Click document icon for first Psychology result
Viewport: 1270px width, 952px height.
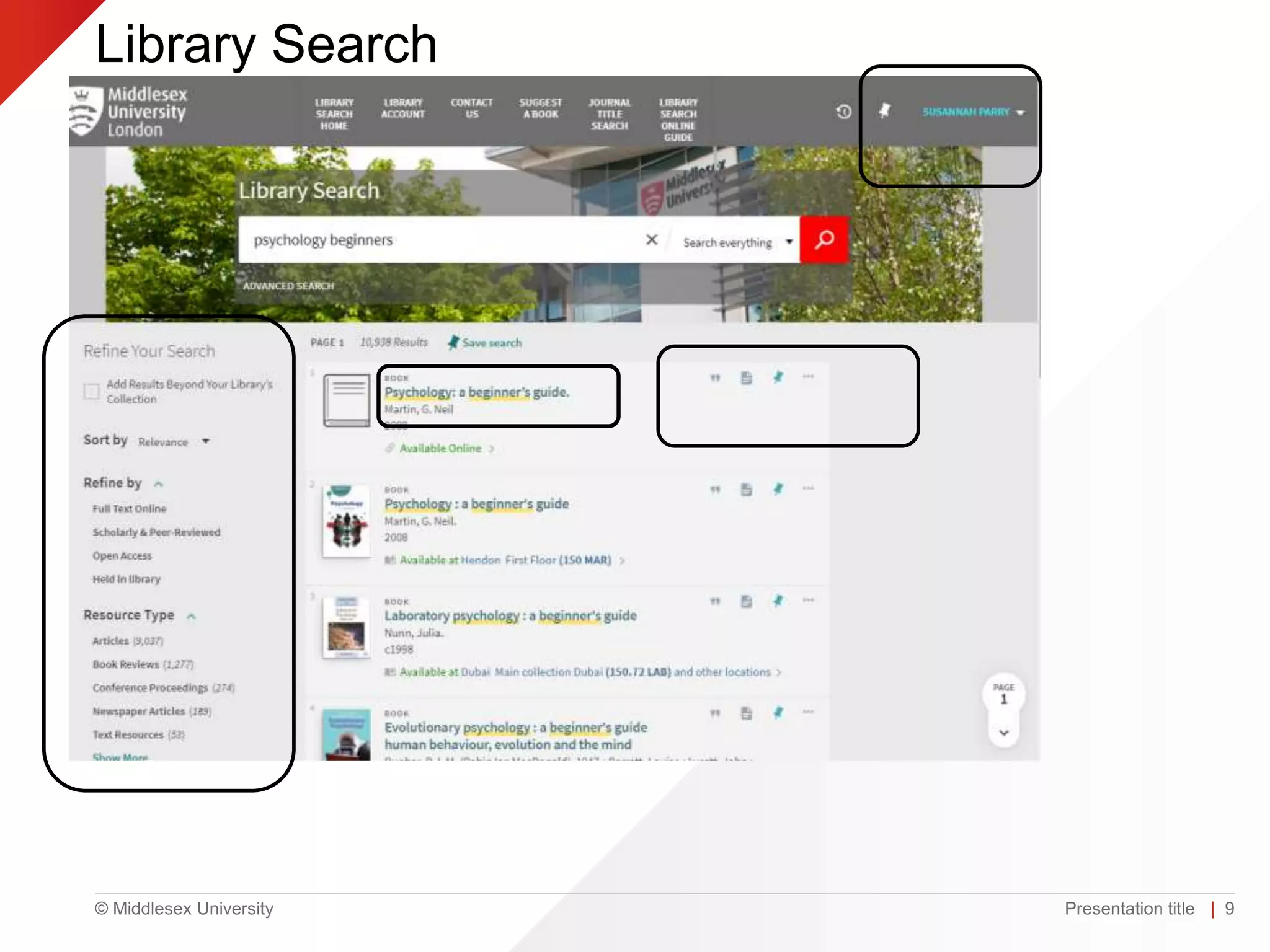pyautogui.click(x=747, y=377)
